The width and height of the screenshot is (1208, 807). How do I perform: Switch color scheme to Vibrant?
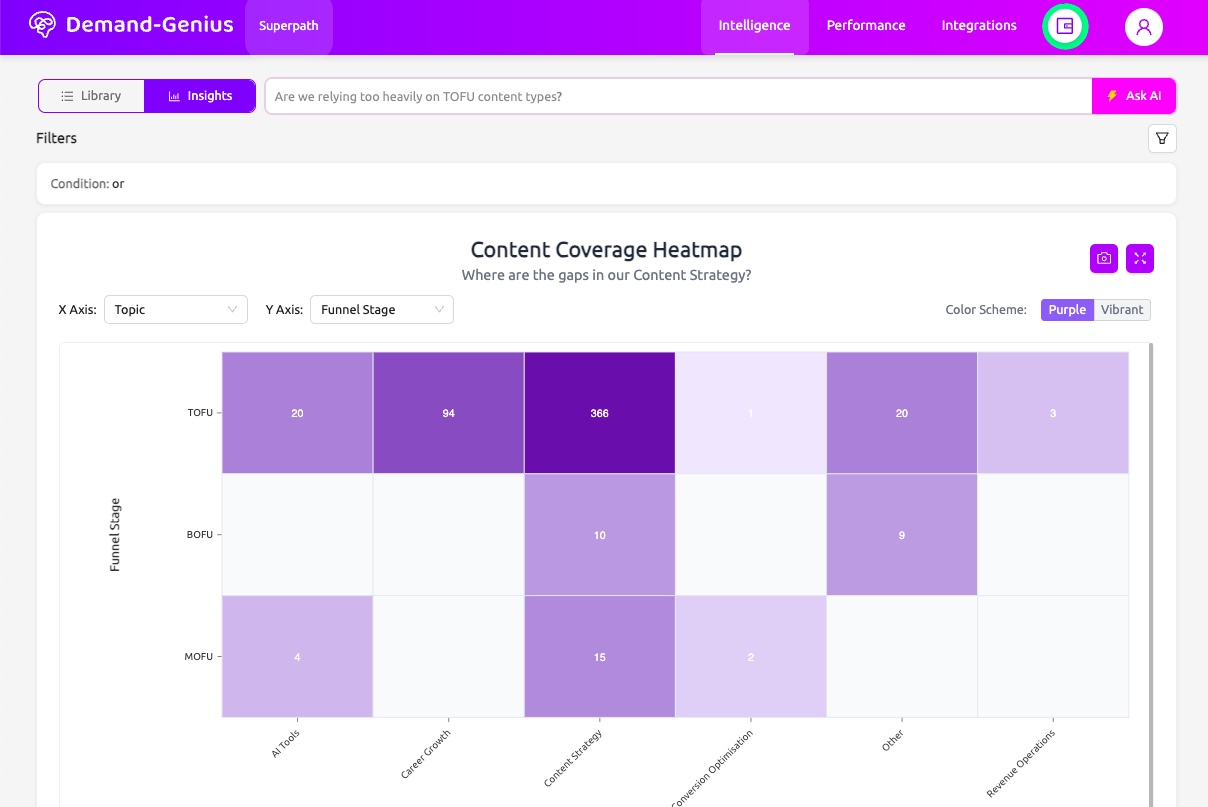point(1121,309)
